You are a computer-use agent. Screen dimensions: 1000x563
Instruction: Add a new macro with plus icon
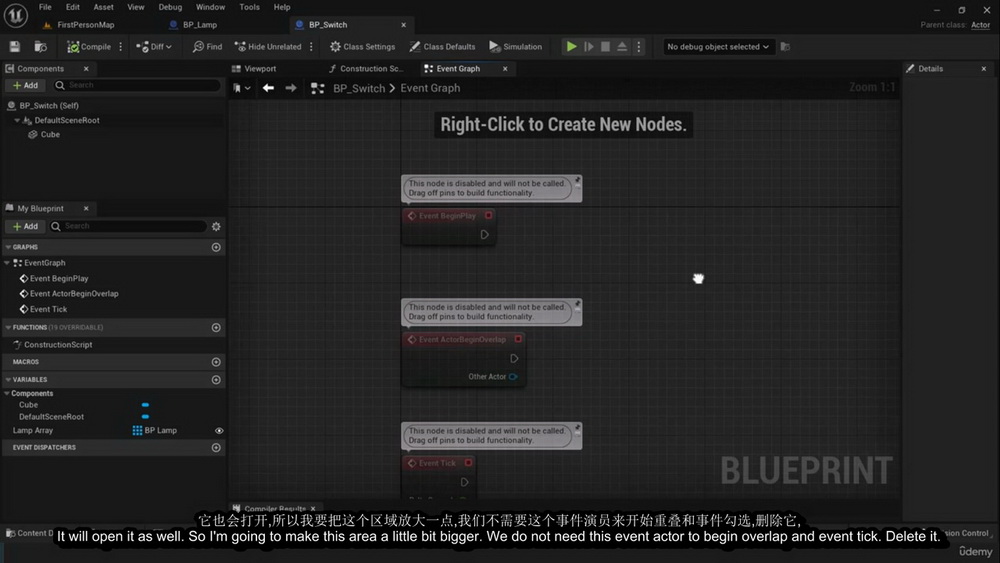(216, 362)
